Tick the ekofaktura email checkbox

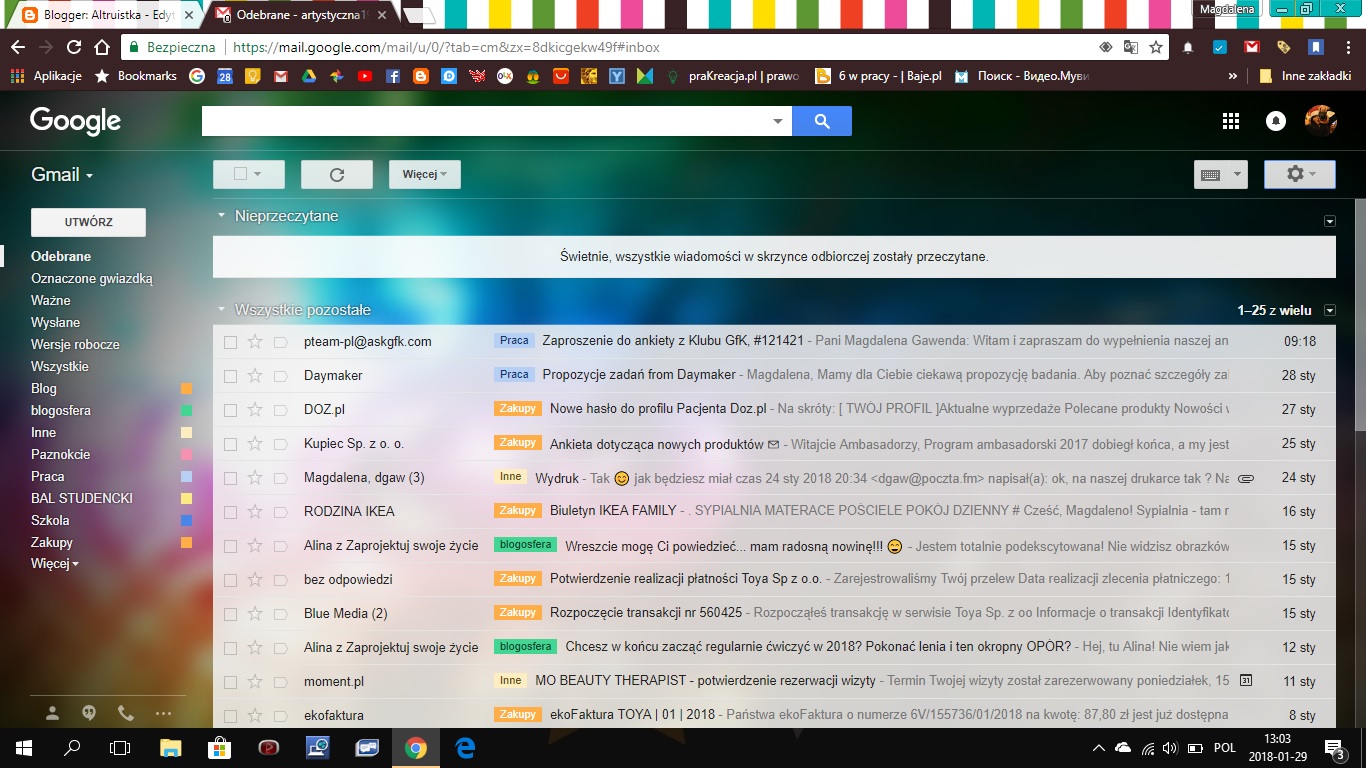click(x=230, y=716)
